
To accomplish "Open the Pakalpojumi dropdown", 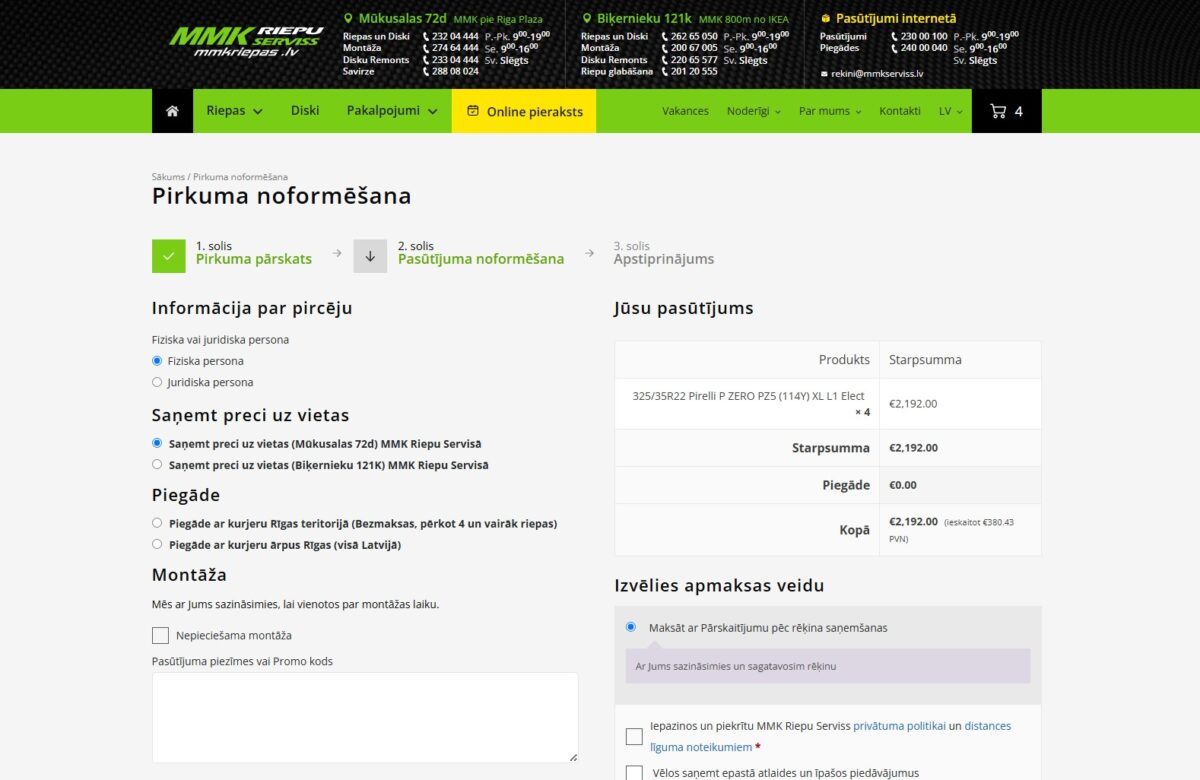I will pos(385,110).
